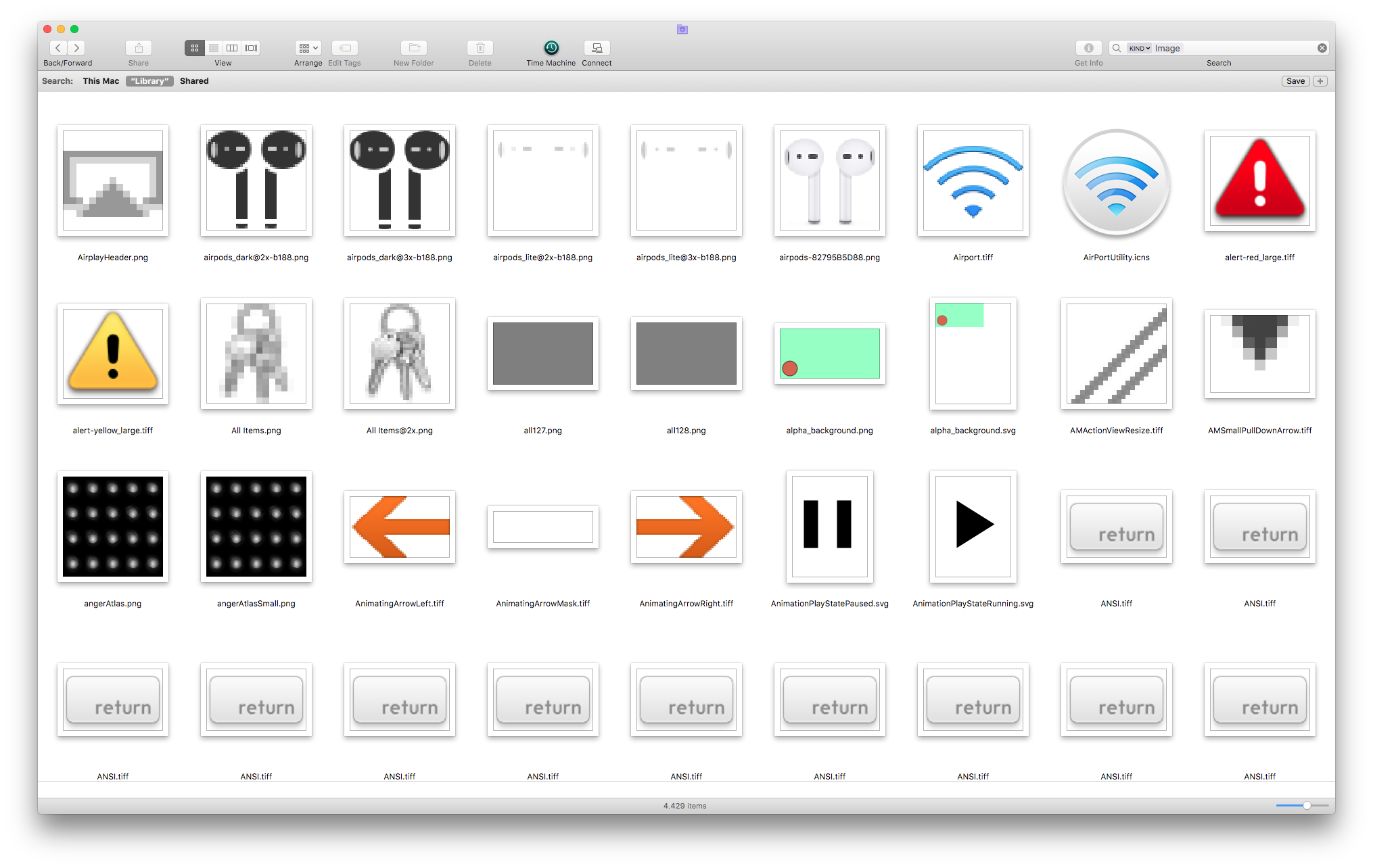The width and height of the screenshot is (1373, 868).
Task: Select the AnimatingArrowMask.tiff file
Action: pyautogui.click(x=543, y=527)
